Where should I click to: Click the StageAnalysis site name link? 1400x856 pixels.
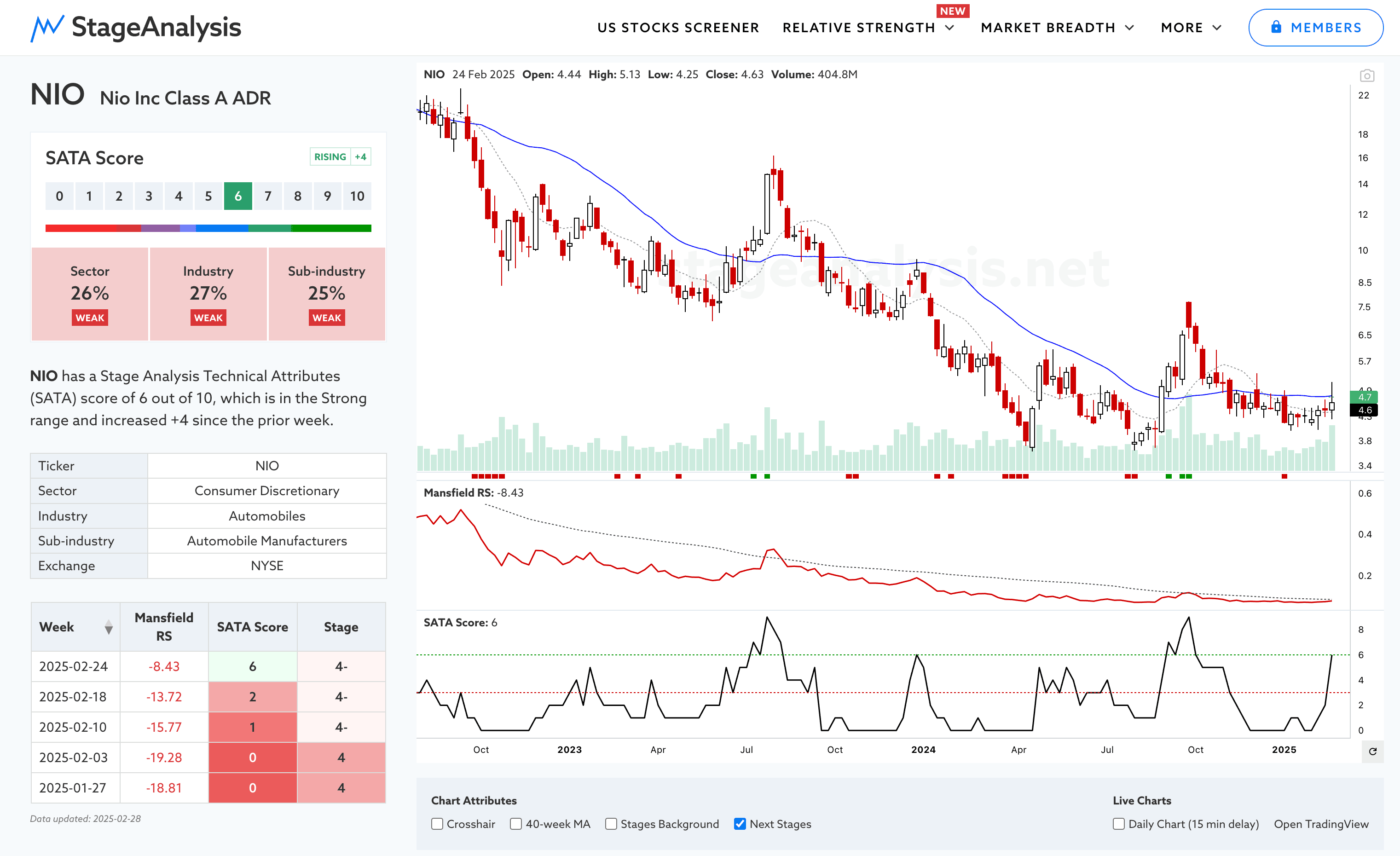pos(156,27)
